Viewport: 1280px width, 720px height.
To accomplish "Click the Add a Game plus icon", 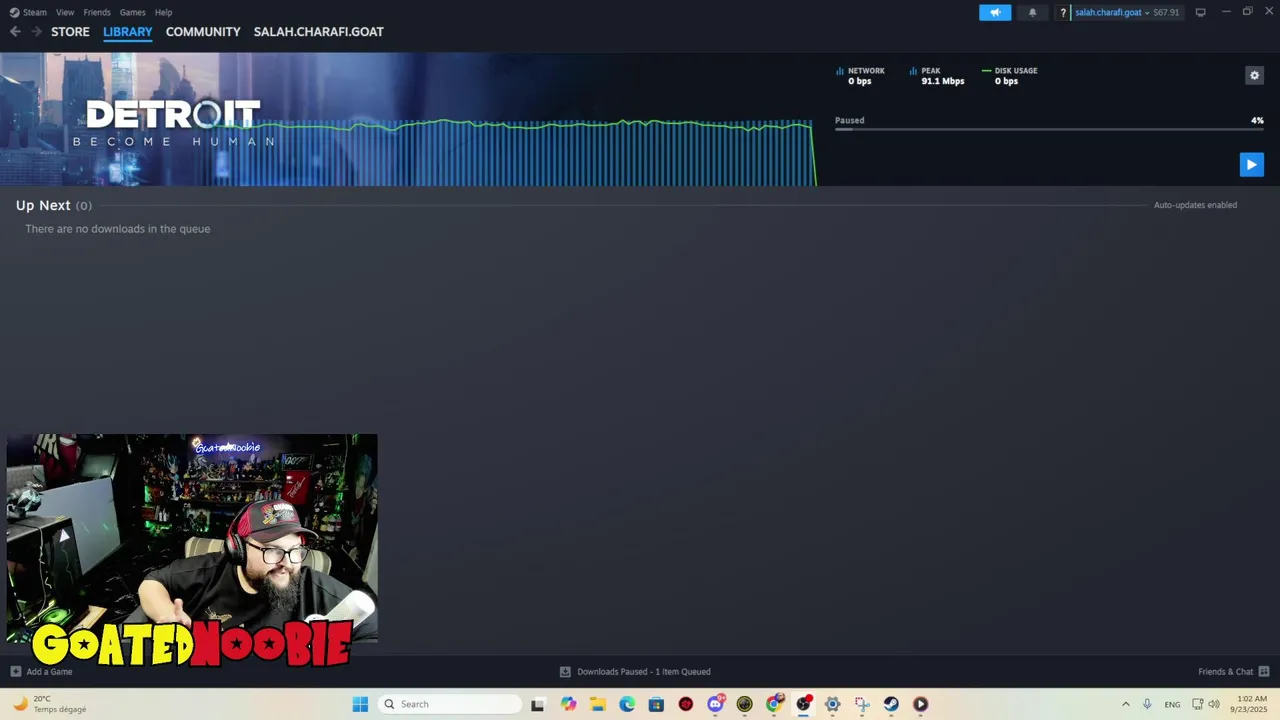I will (15, 672).
